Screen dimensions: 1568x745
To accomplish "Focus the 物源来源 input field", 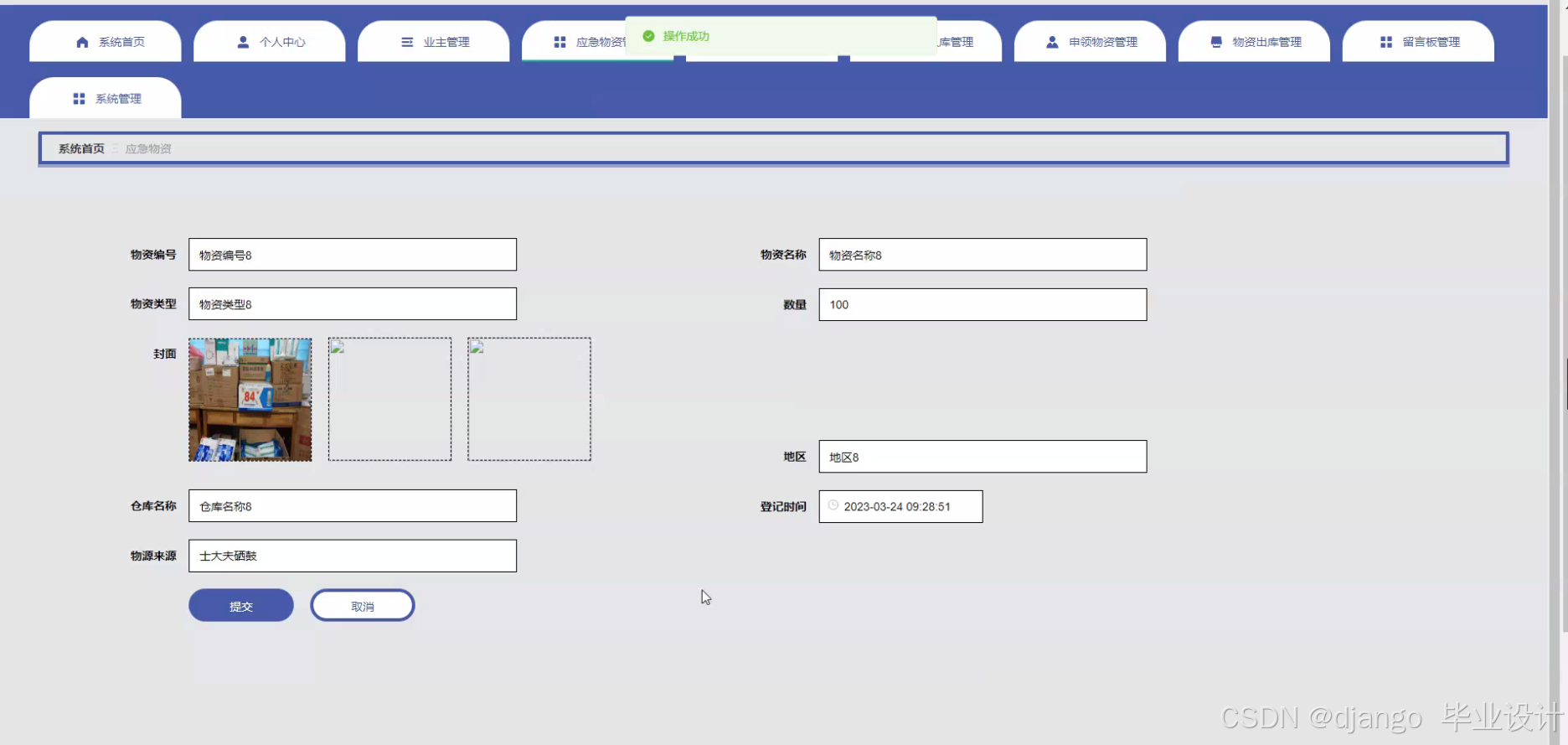I will point(353,556).
